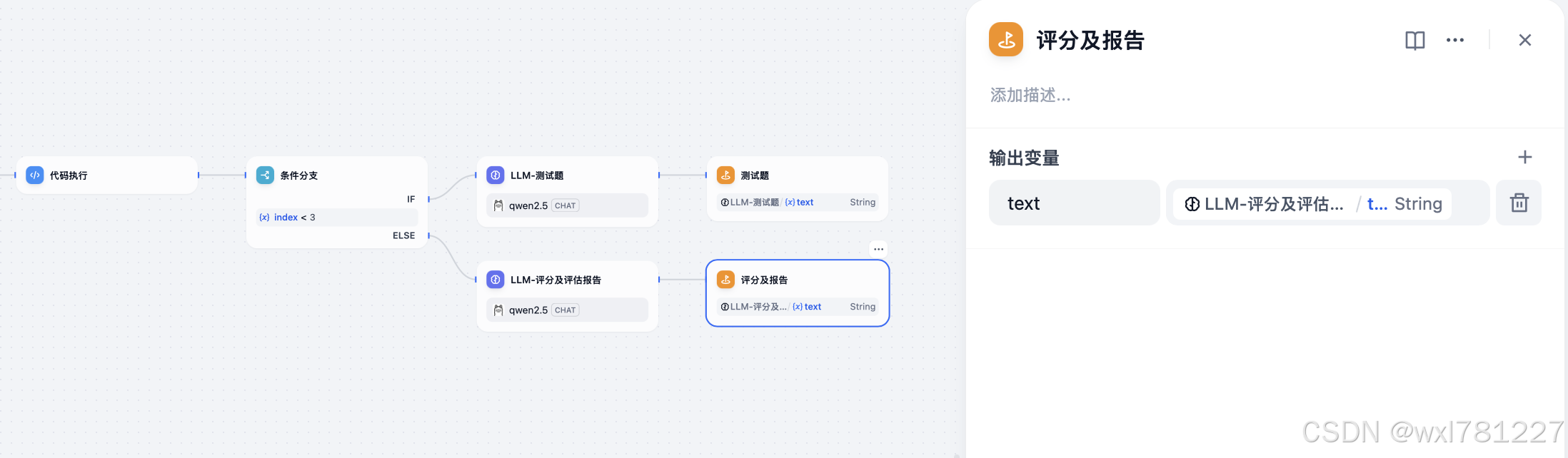Image resolution: width=1568 pixels, height=458 pixels.
Task: Delete the text output variable
Action: (x=1519, y=203)
